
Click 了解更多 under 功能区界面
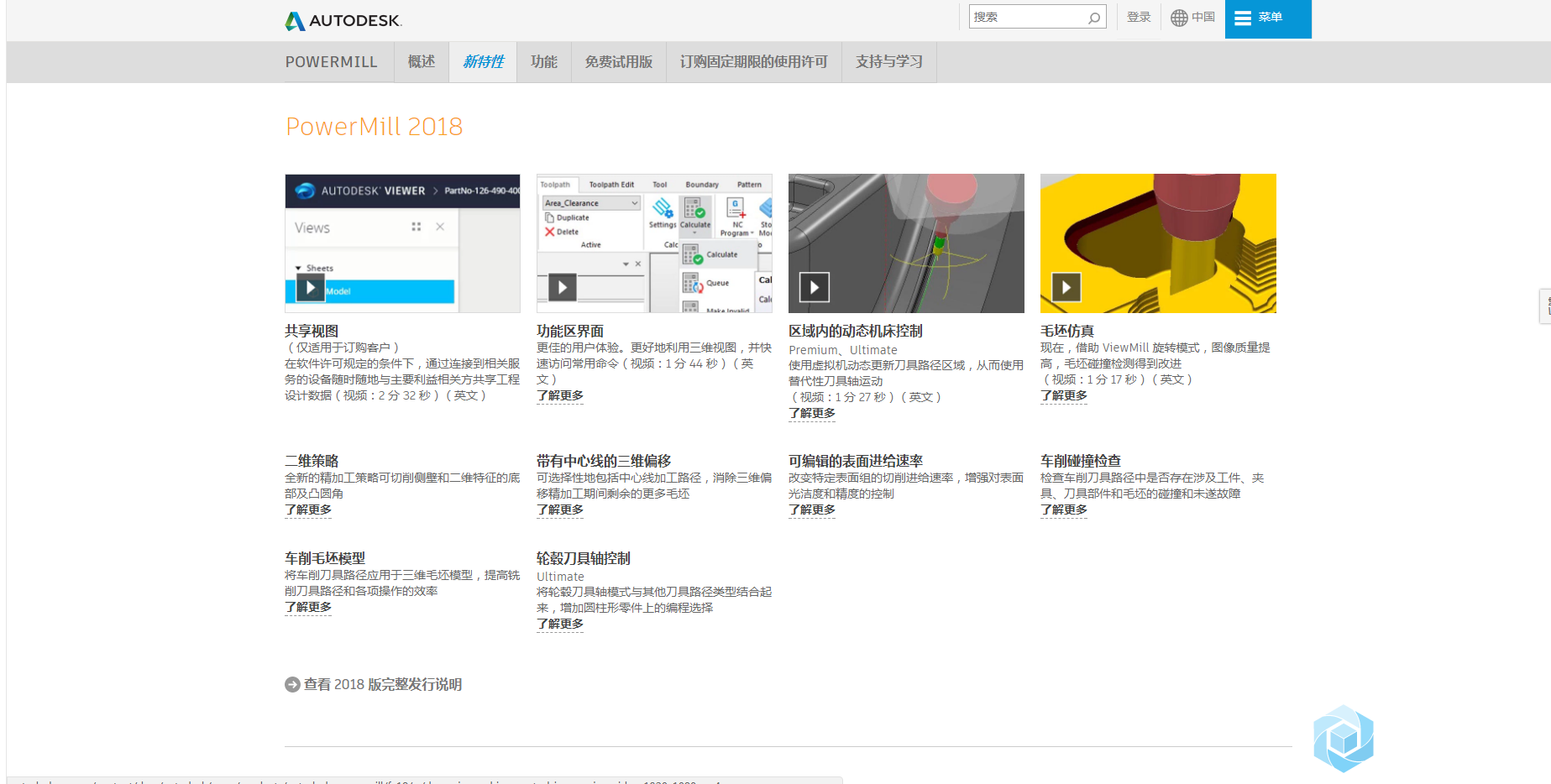560,395
